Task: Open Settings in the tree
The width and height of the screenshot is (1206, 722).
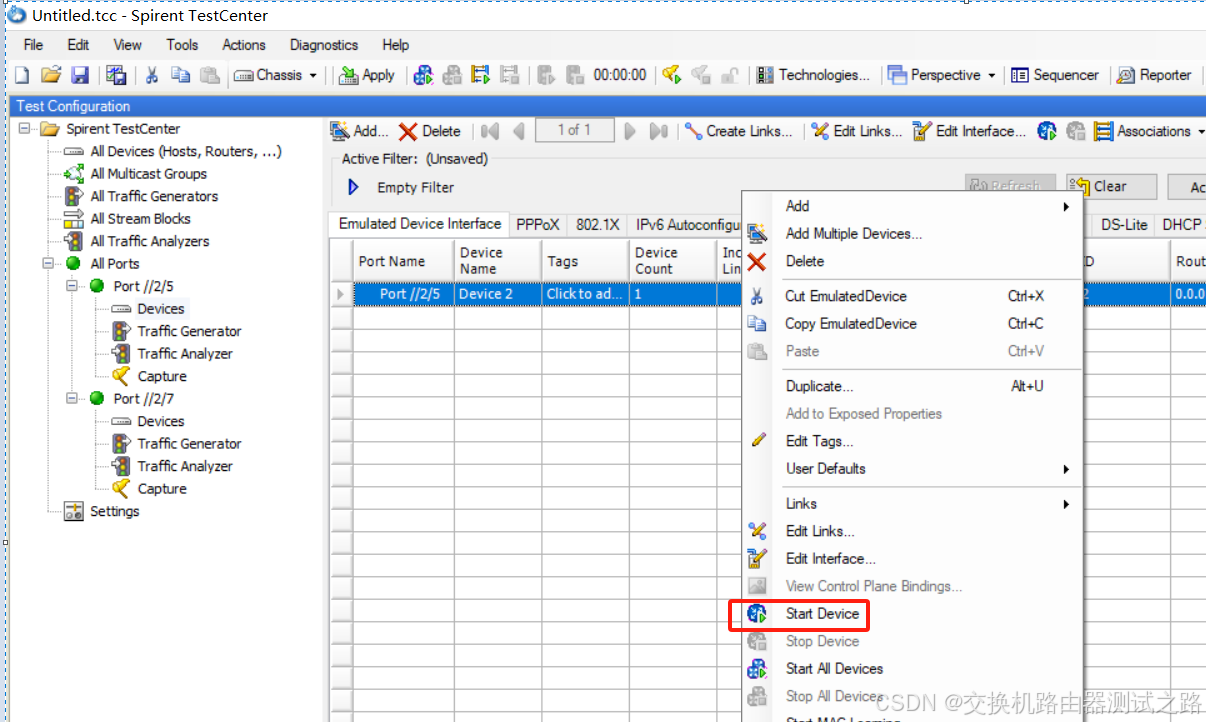Action: pos(114,511)
